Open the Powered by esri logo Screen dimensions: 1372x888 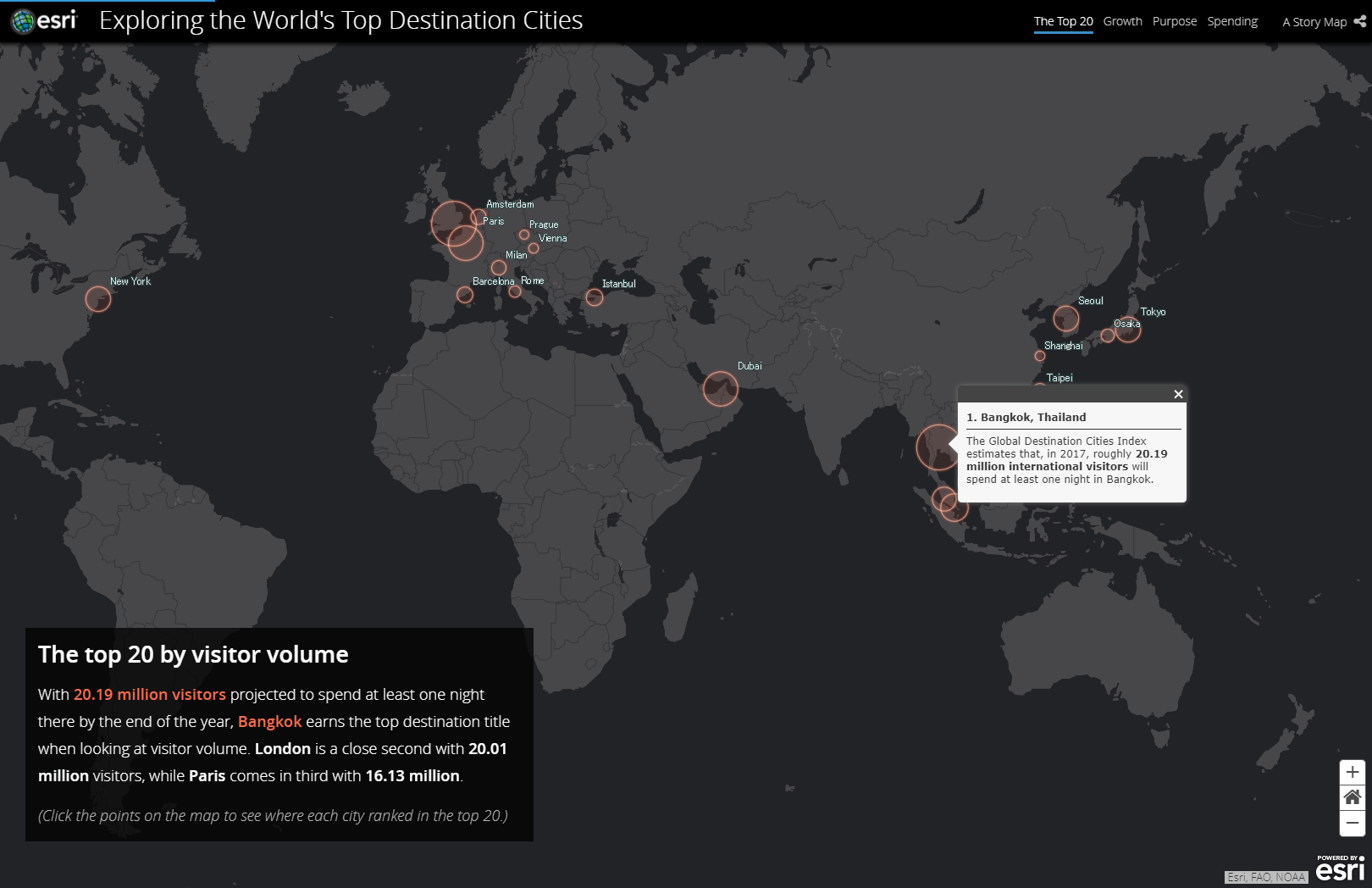click(1340, 869)
